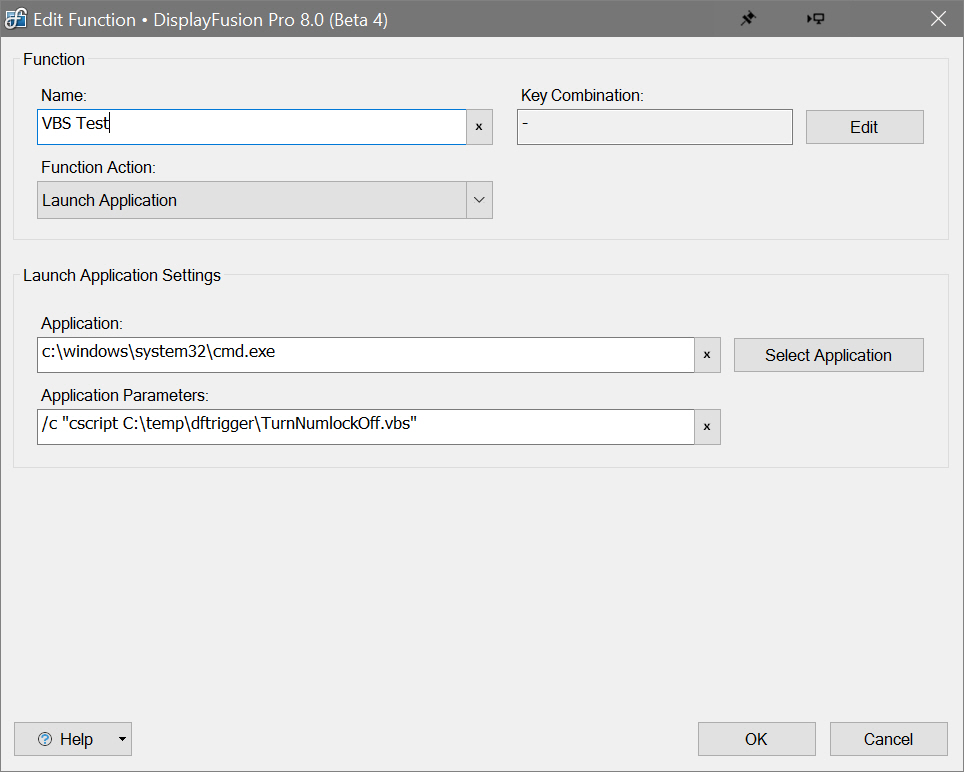Click the move-to-next-monitor title bar icon
The height and width of the screenshot is (772, 964).
point(816,19)
